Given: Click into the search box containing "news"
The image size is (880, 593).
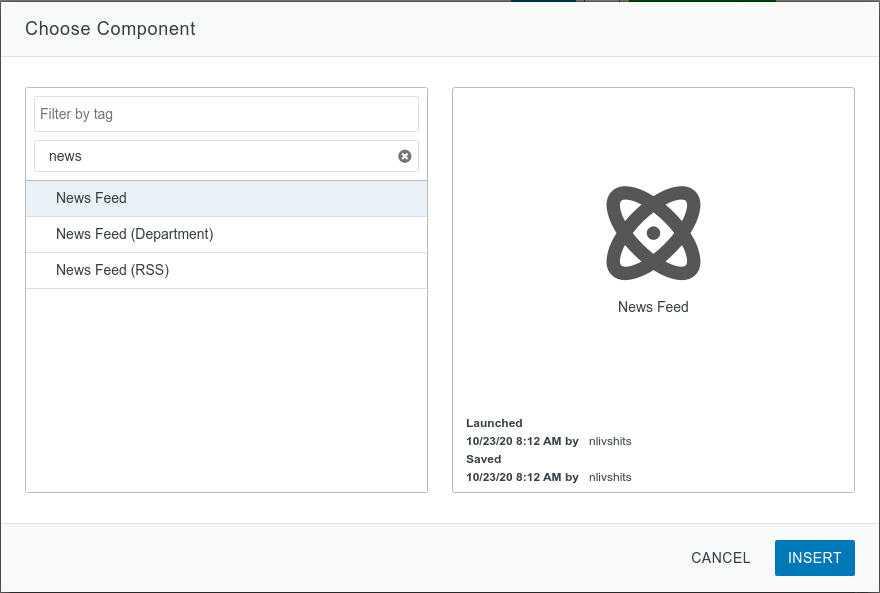Looking at the screenshot, I should pyautogui.click(x=215, y=156).
